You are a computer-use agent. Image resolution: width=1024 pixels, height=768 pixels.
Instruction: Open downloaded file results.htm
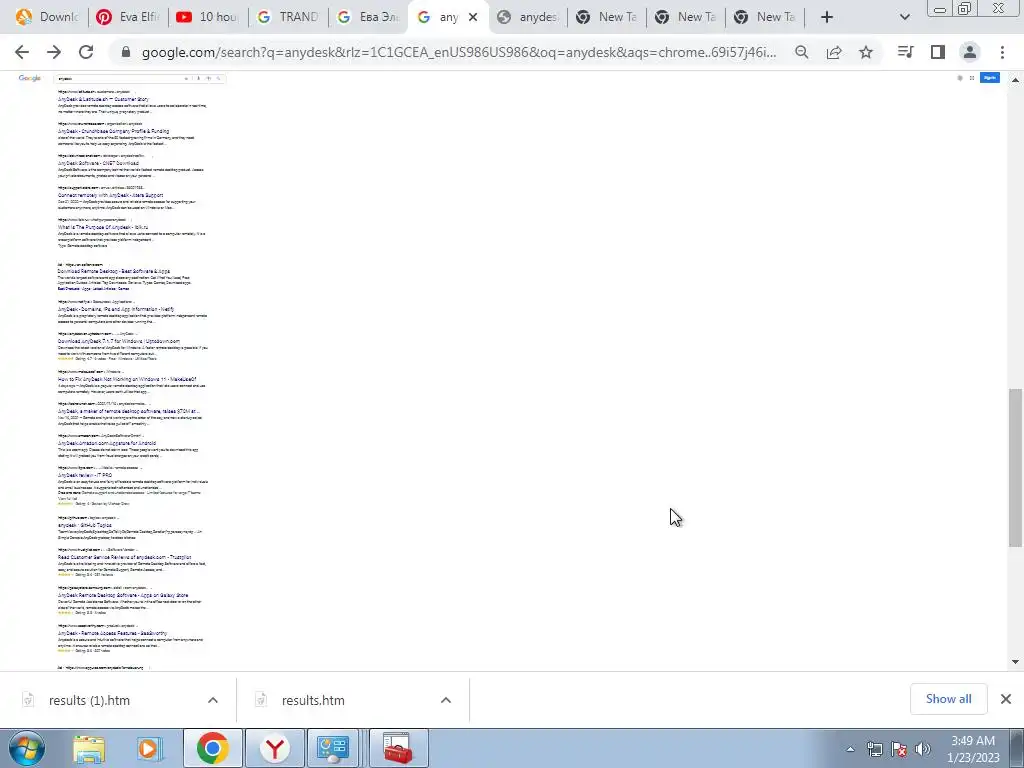[313, 700]
